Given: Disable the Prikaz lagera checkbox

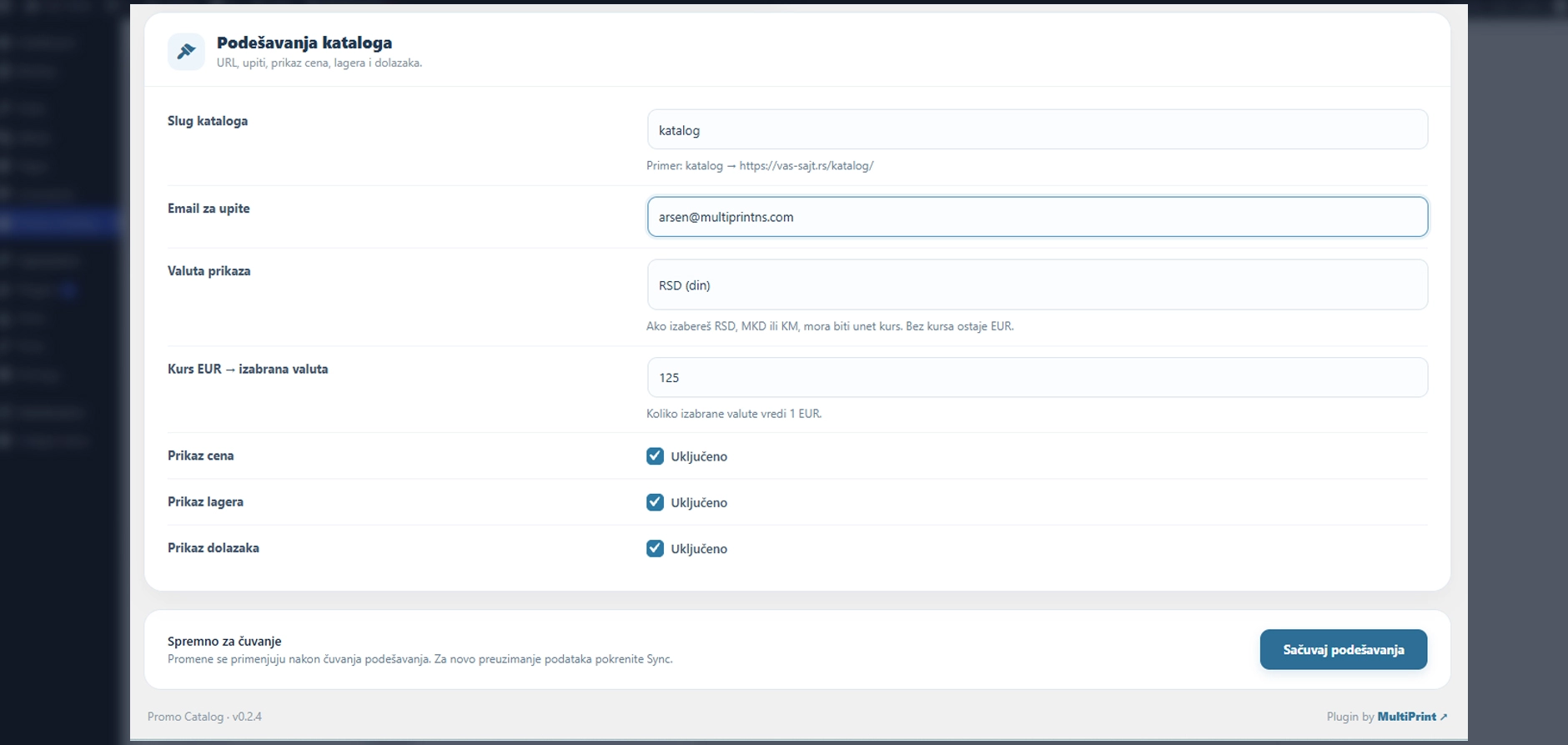Looking at the screenshot, I should pyautogui.click(x=655, y=502).
